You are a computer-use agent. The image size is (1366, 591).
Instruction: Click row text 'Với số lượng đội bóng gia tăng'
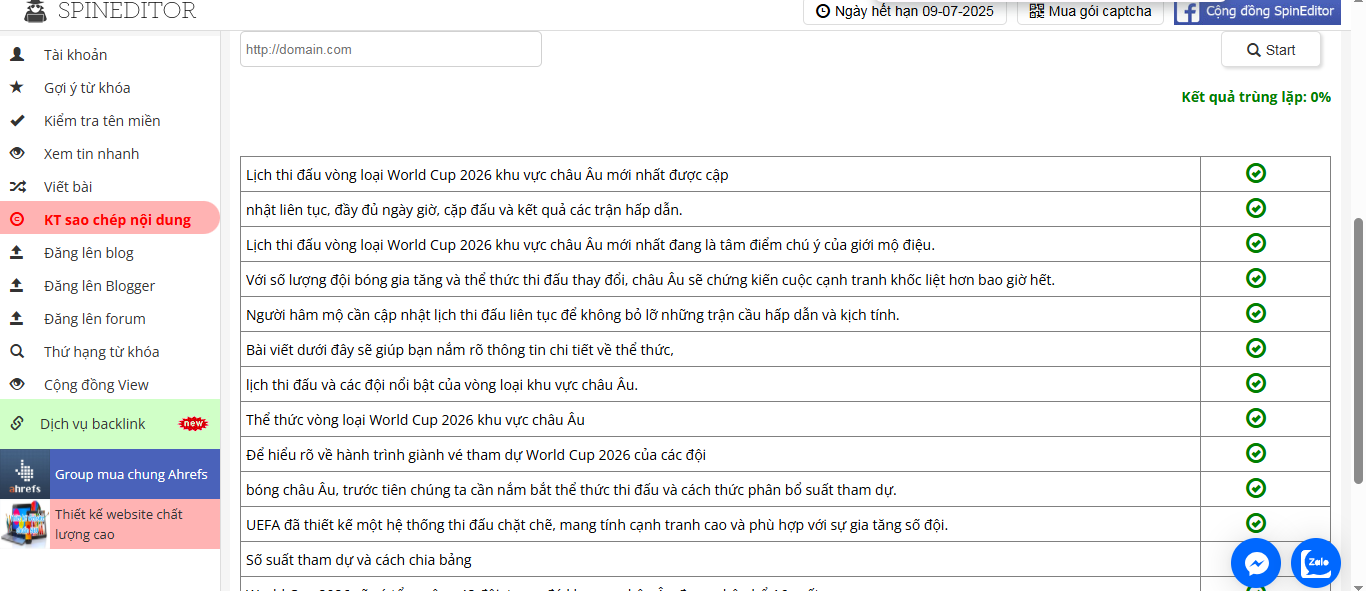click(650, 279)
